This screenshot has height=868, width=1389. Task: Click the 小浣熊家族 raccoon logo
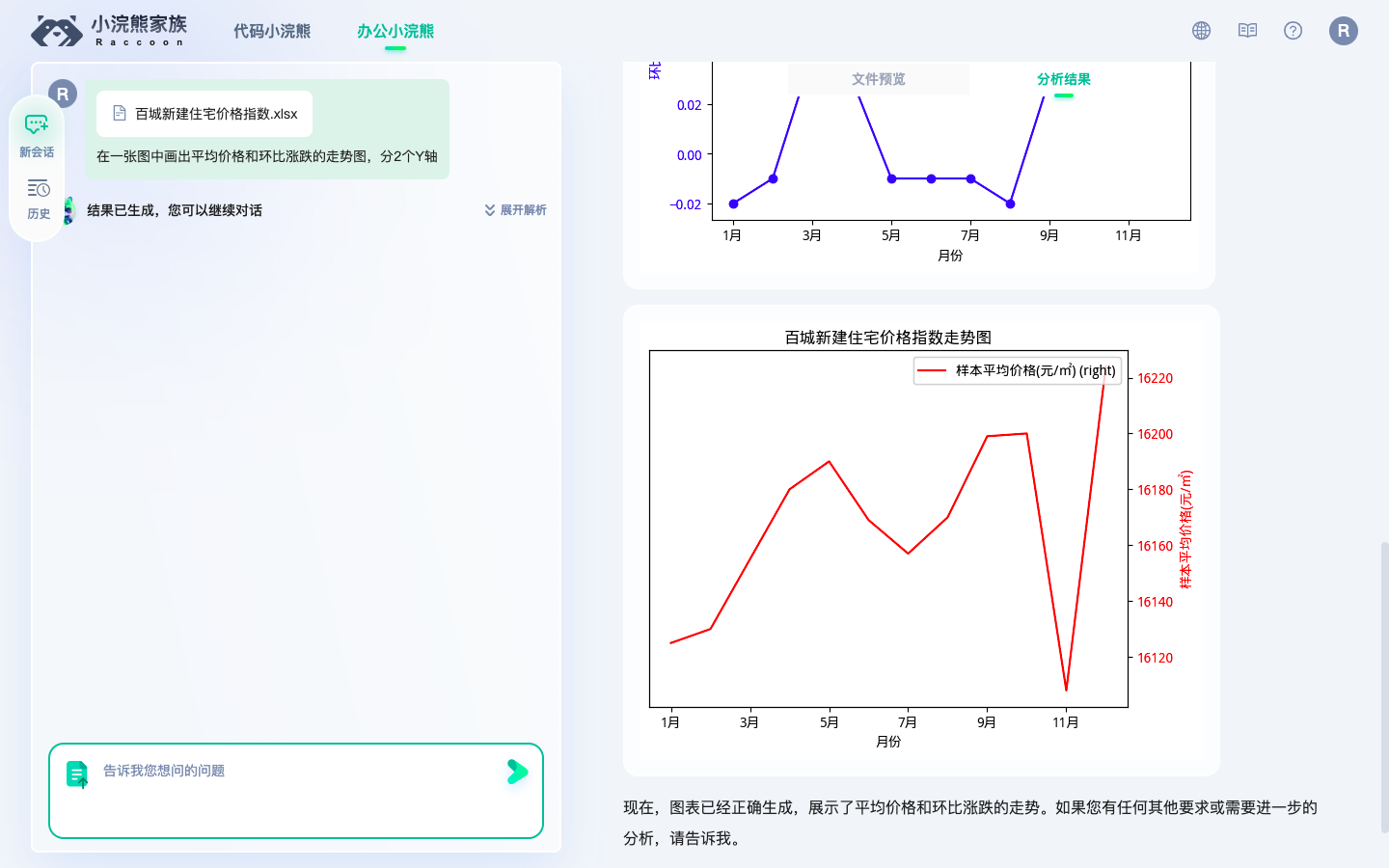[x=106, y=30]
